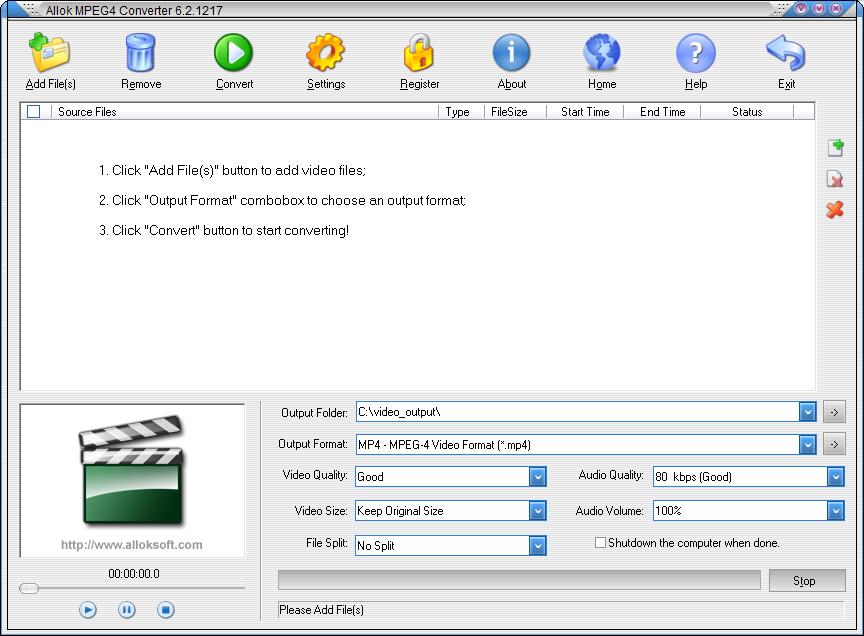Open the Video Quality dropdown
The height and width of the screenshot is (636, 864).
[537, 477]
